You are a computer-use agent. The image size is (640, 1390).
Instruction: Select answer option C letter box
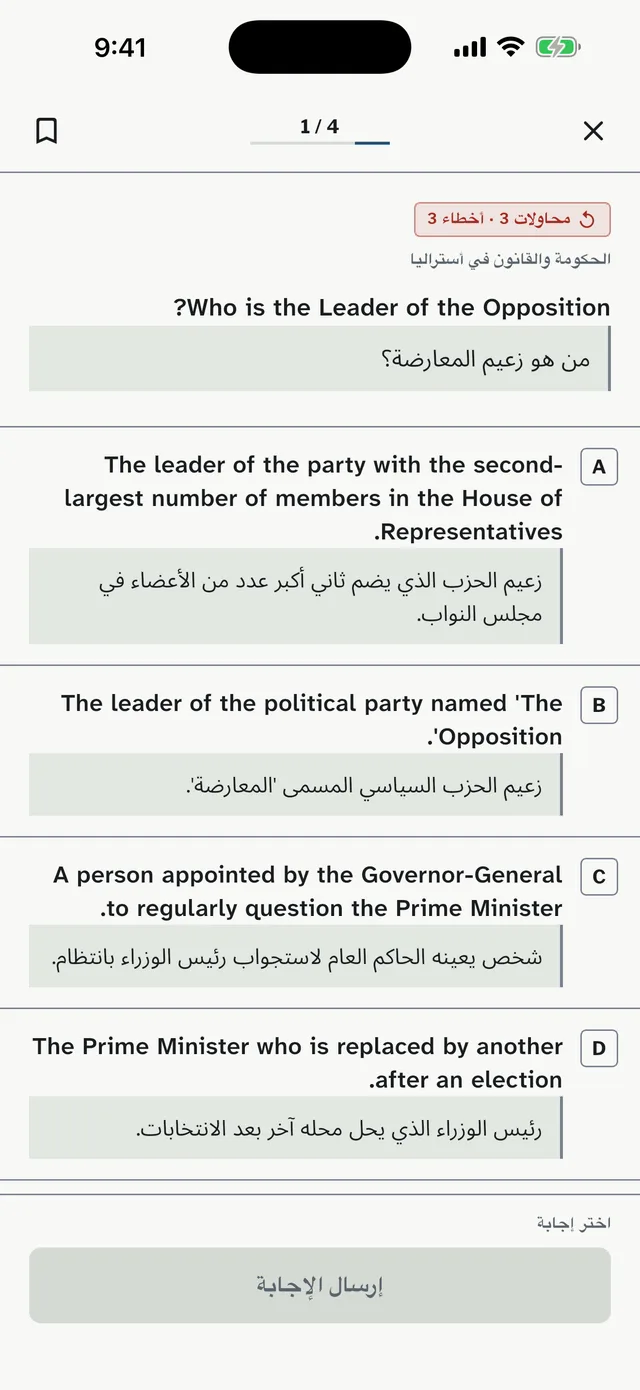(599, 877)
